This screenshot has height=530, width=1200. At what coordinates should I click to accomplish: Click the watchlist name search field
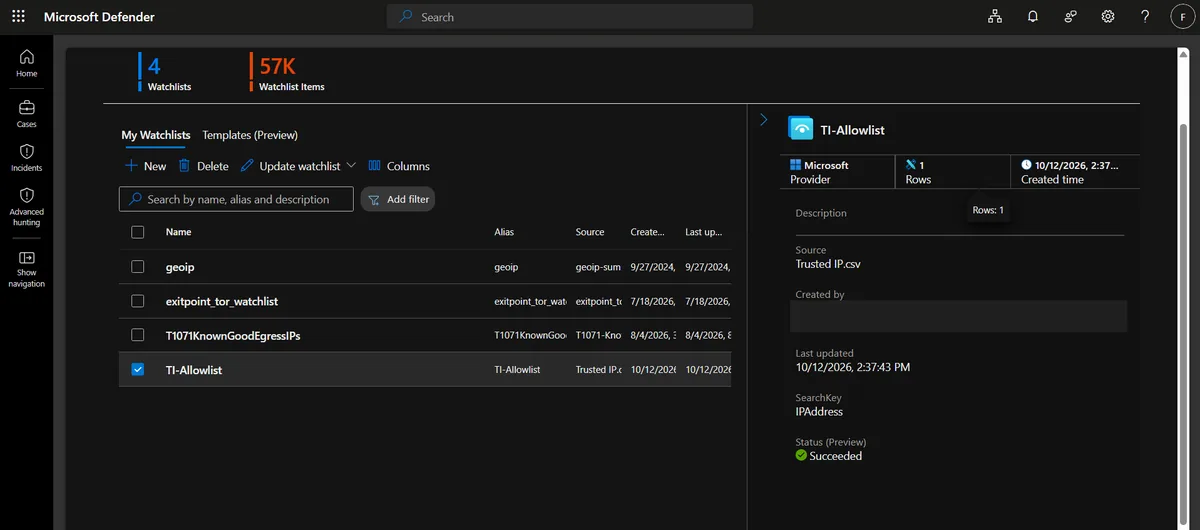[236, 199]
